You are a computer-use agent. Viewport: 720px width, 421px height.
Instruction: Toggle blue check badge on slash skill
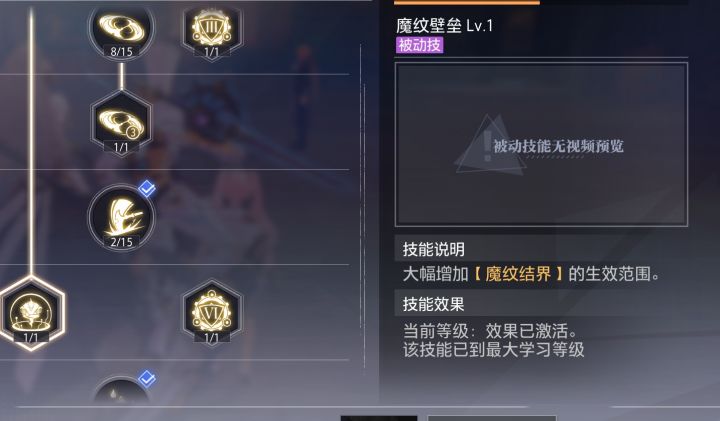pos(147,188)
